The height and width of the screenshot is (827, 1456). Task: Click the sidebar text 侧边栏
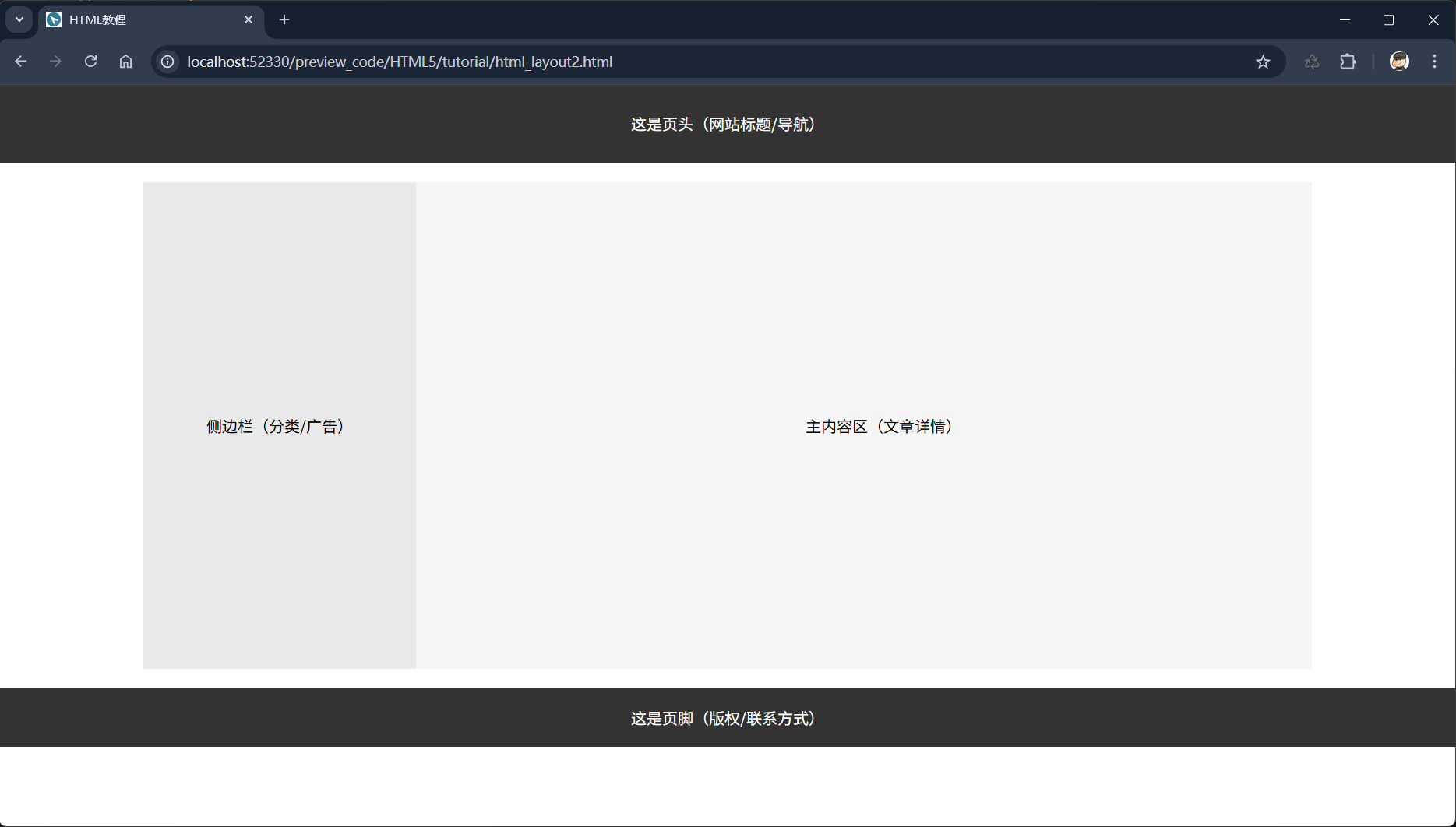[x=275, y=426]
